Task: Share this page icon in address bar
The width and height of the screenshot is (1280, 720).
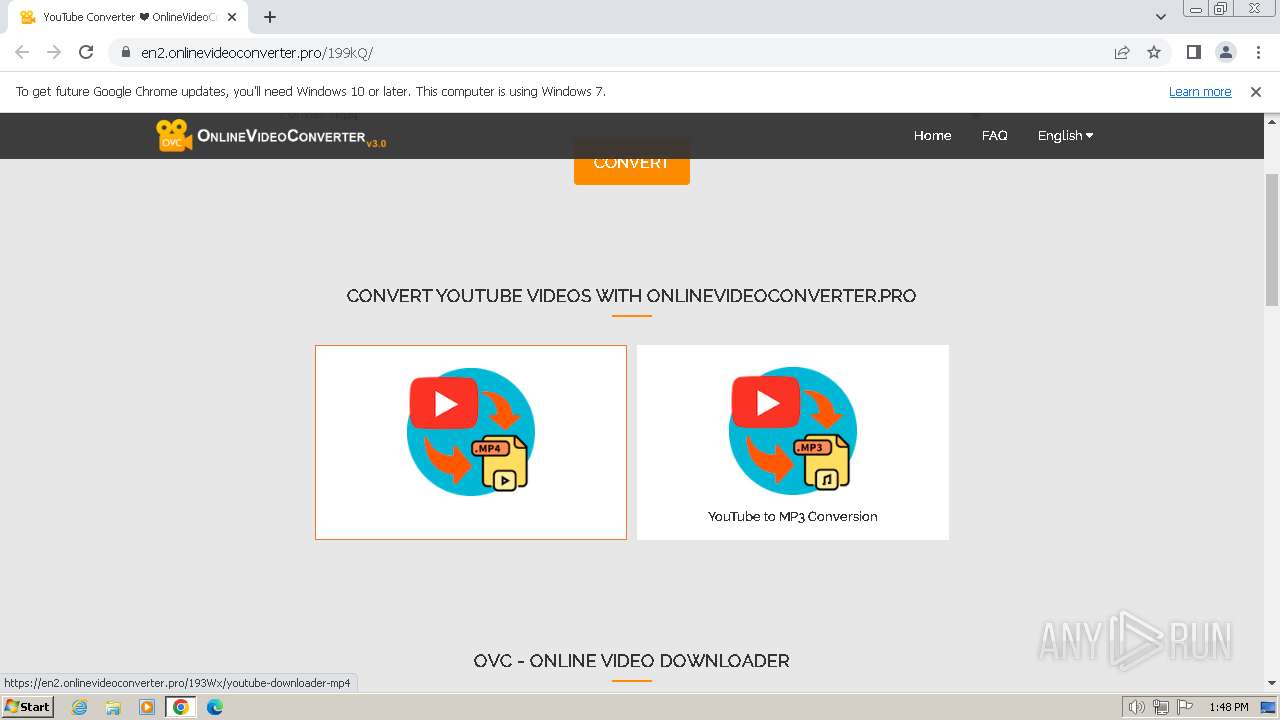Action: tap(1122, 52)
